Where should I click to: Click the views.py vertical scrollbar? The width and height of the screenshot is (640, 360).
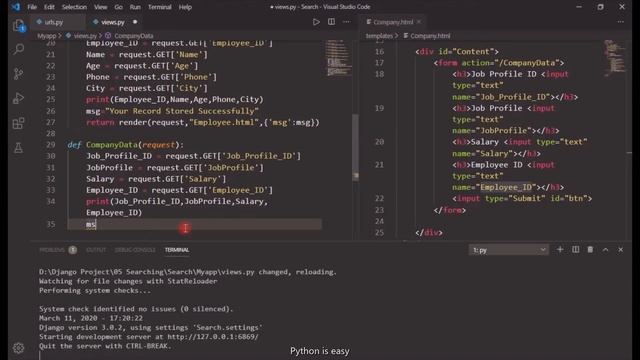pos(356,146)
